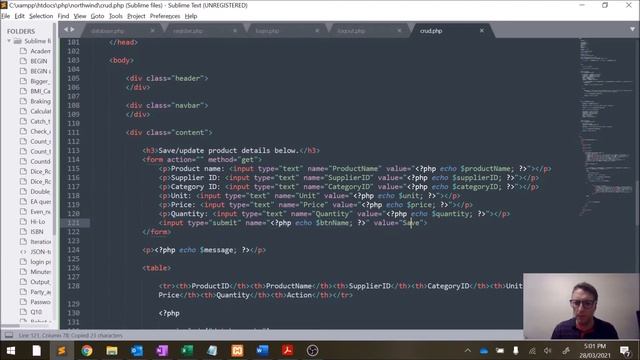
Task: Open the Preferences menu
Action: (164, 16)
